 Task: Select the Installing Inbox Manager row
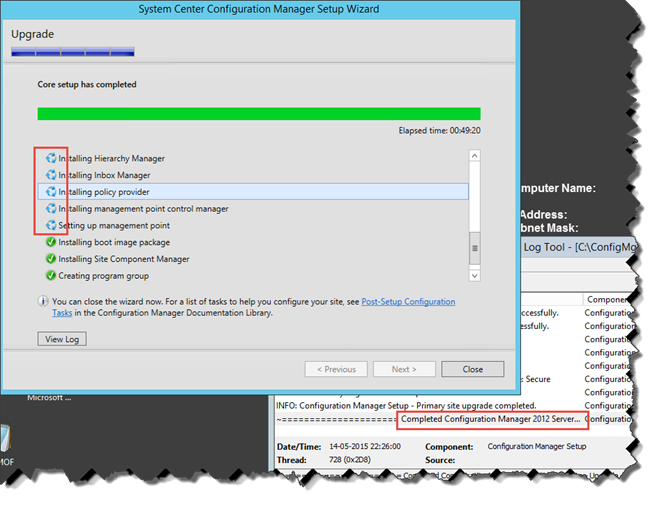point(253,175)
